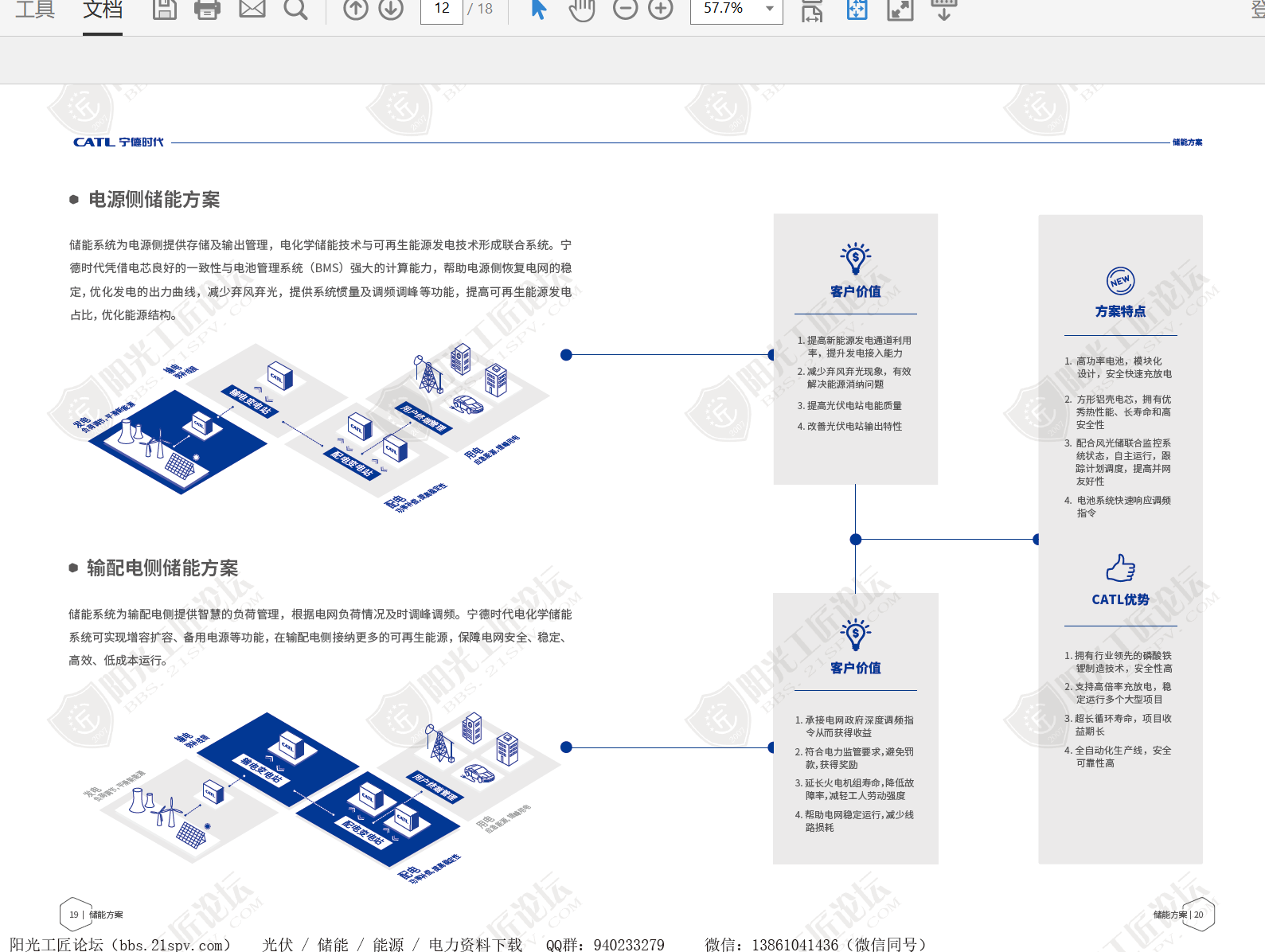Open the 工具 tab
This screenshot has width=1265, height=952.
tap(35, 10)
